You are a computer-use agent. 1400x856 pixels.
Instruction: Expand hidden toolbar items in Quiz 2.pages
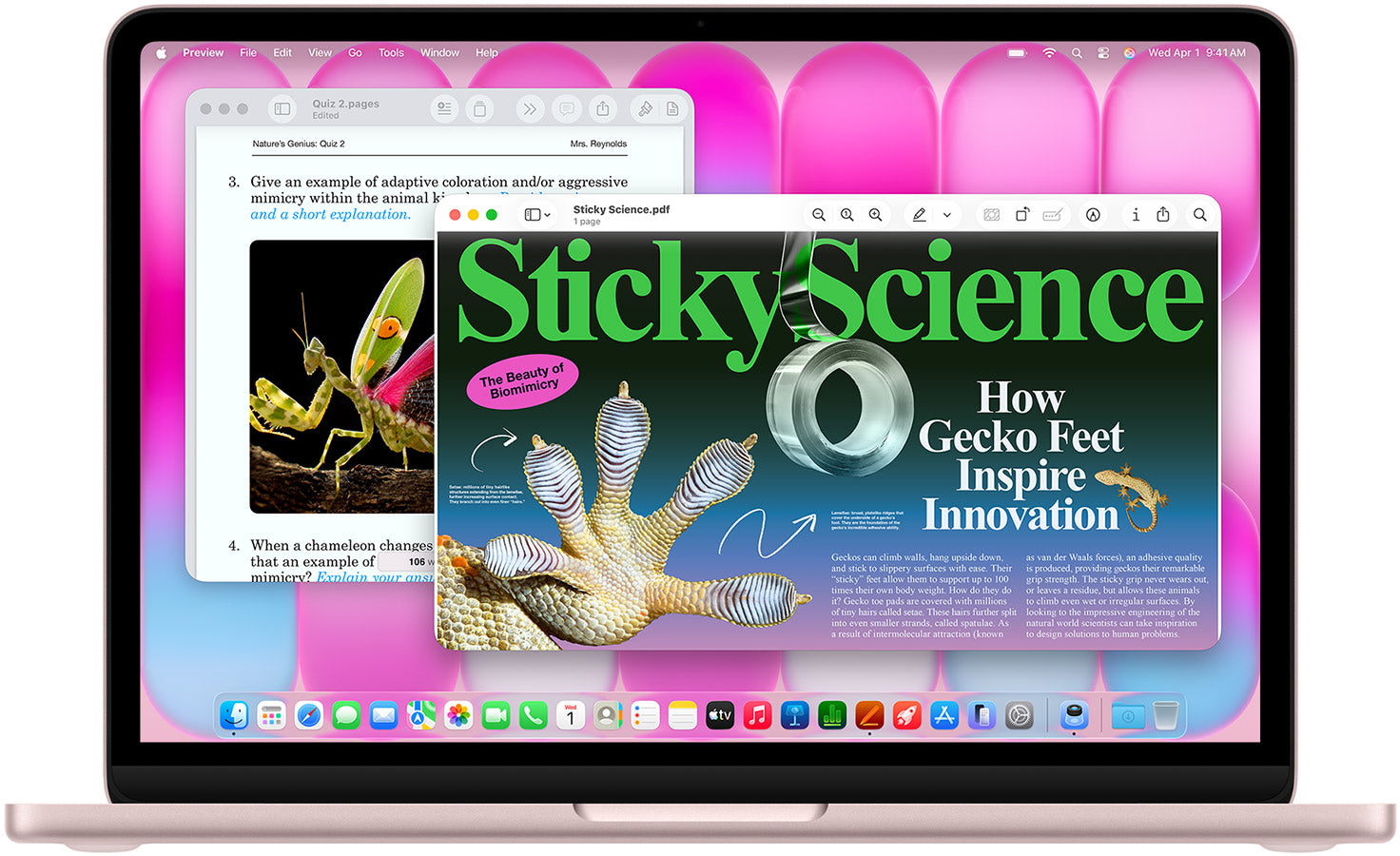click(530, 108)
